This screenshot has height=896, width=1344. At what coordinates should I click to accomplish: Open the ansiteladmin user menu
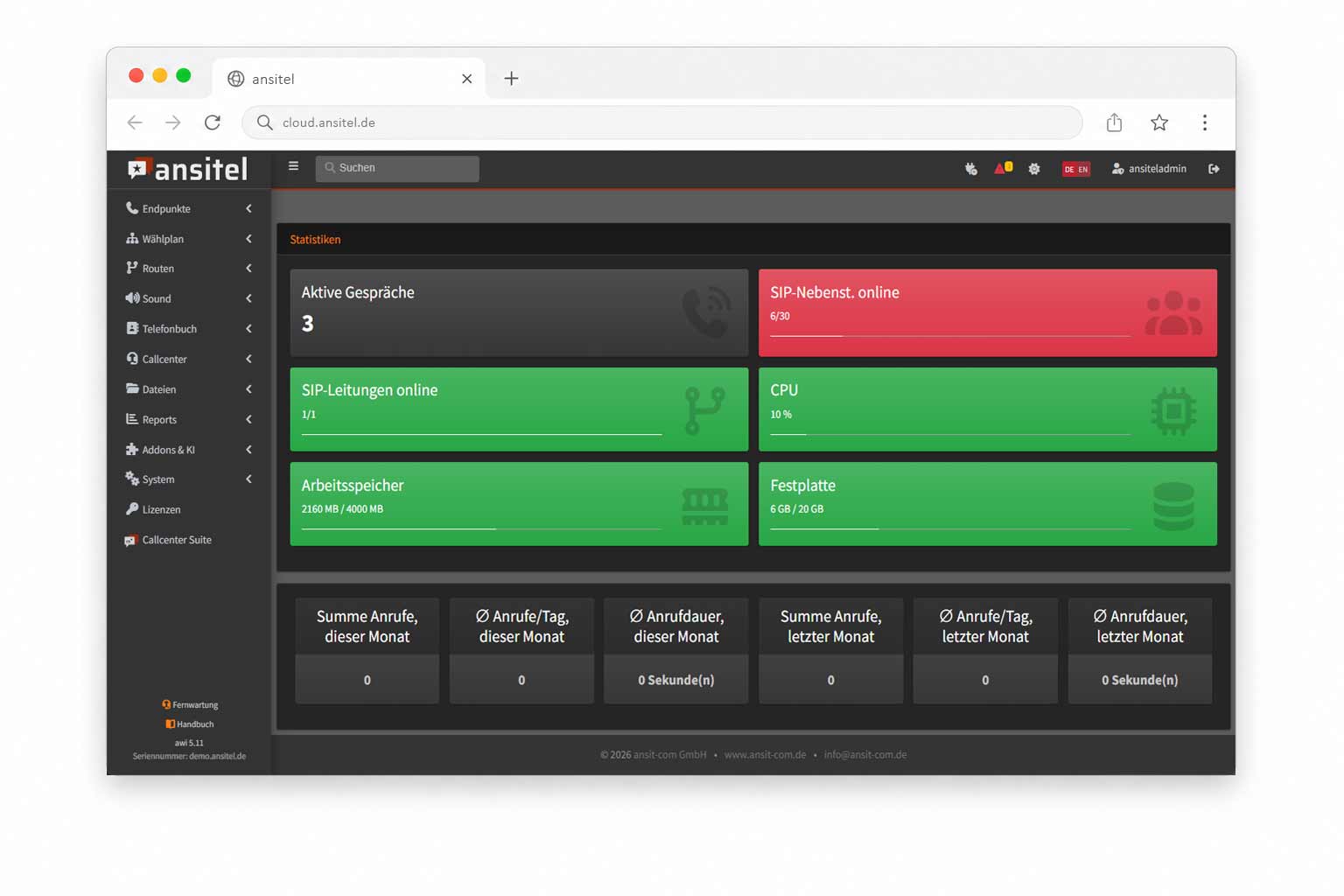[x=1149, y=169]
